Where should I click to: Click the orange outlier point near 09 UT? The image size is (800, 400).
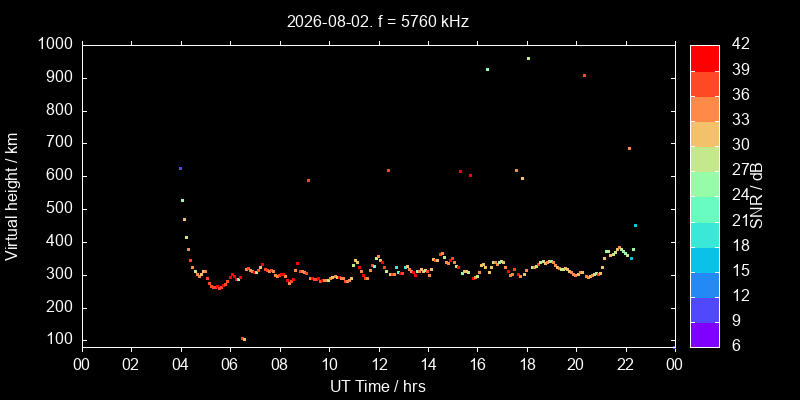(308, 180)
